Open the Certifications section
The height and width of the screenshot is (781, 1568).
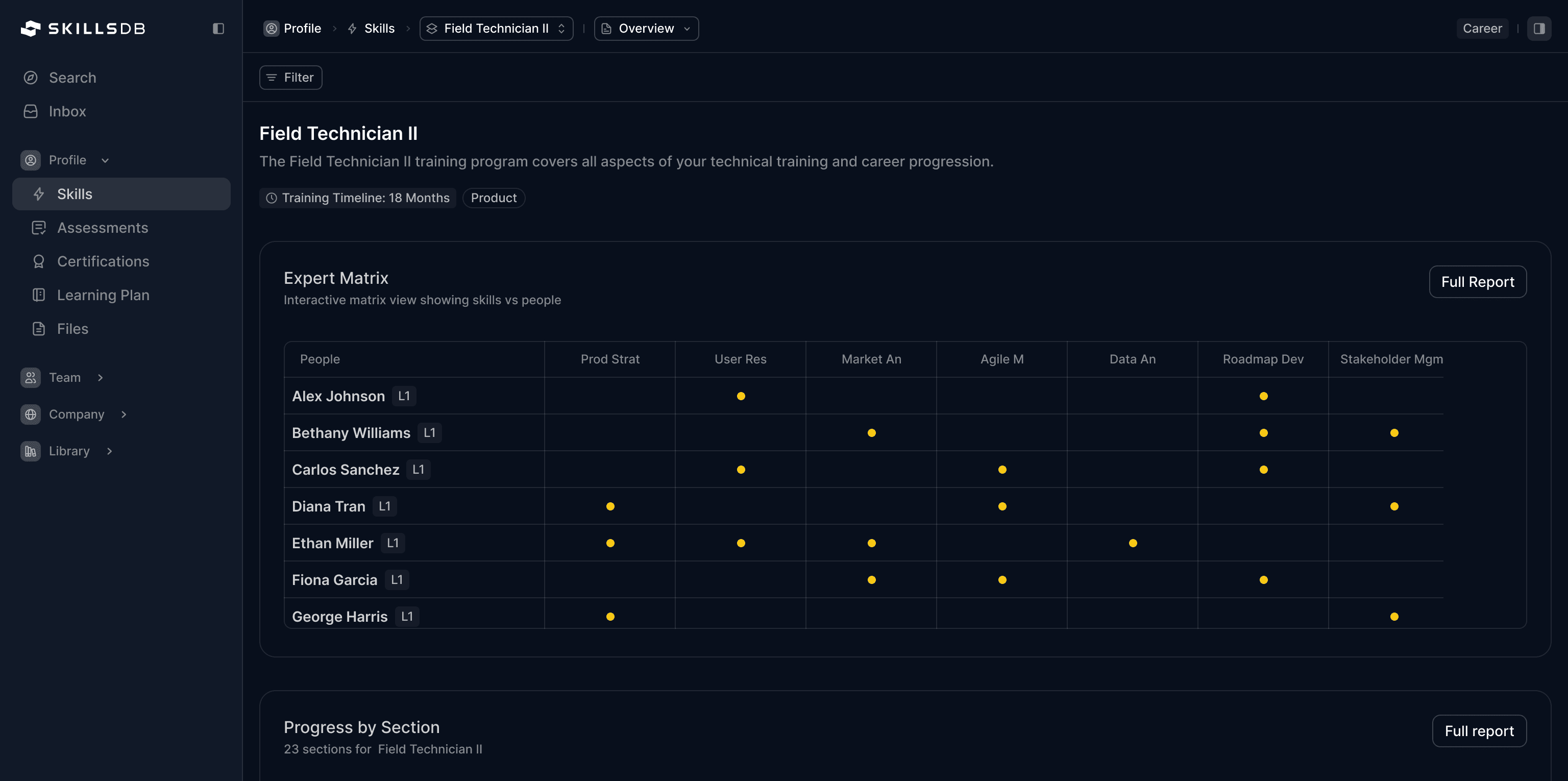click(103, 261)
